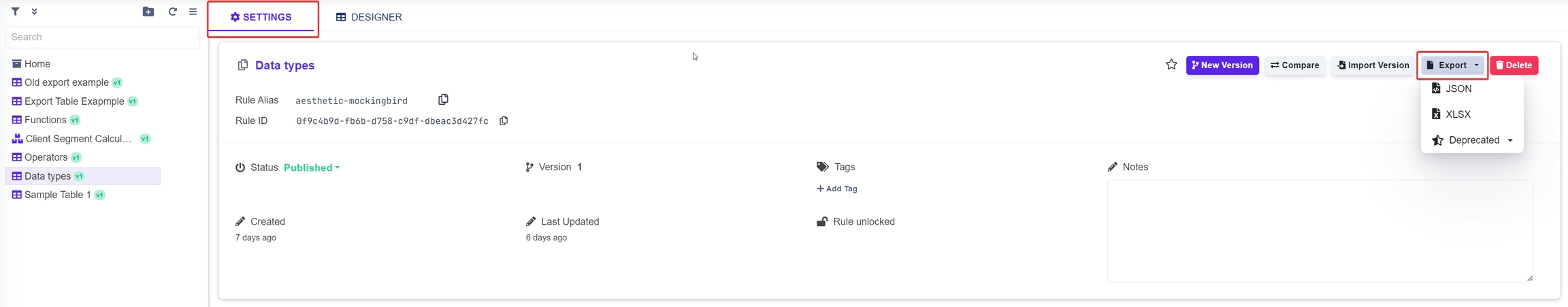Click the Delete button
The image size is (1568, 307).
coord(1514,65)
